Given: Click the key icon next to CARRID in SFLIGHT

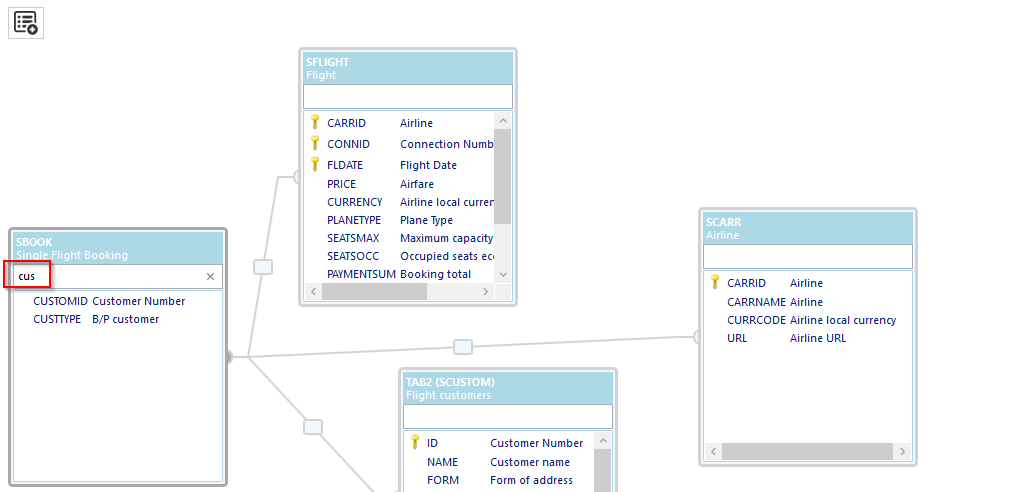Looking at the screenshot, I should pos(315,123).
